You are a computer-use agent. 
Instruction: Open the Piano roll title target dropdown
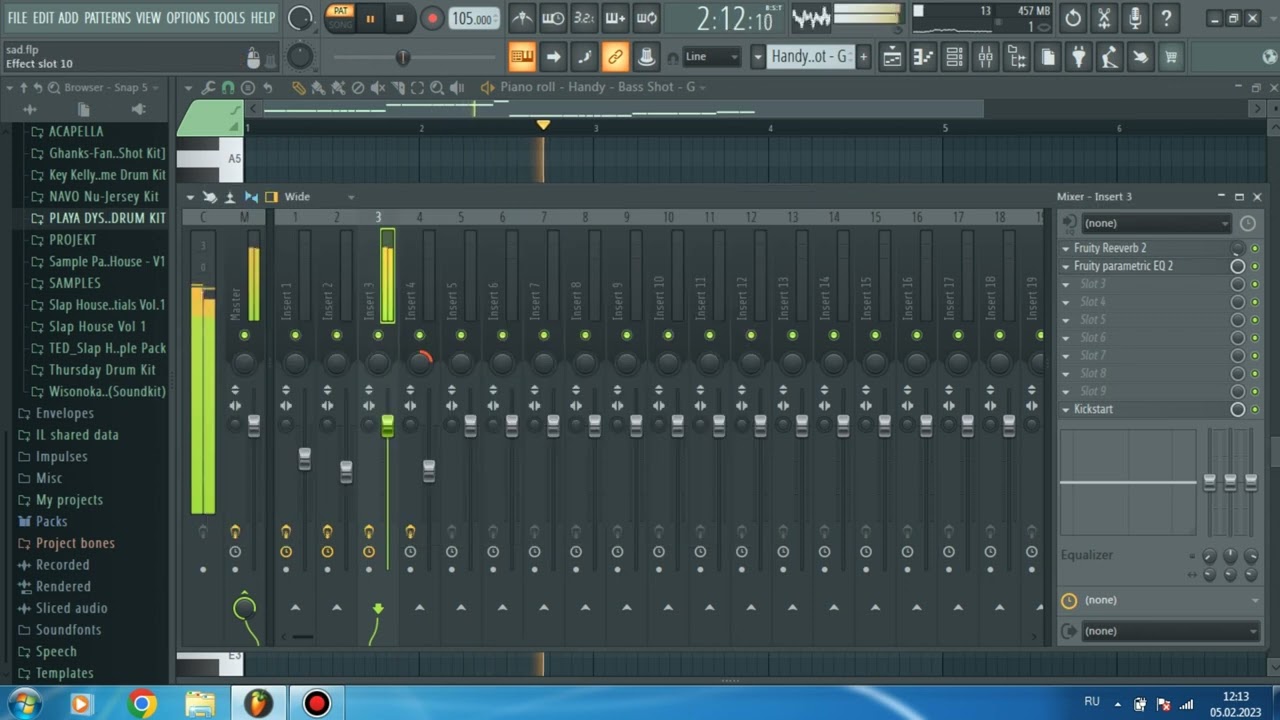[x=702, y=87]
